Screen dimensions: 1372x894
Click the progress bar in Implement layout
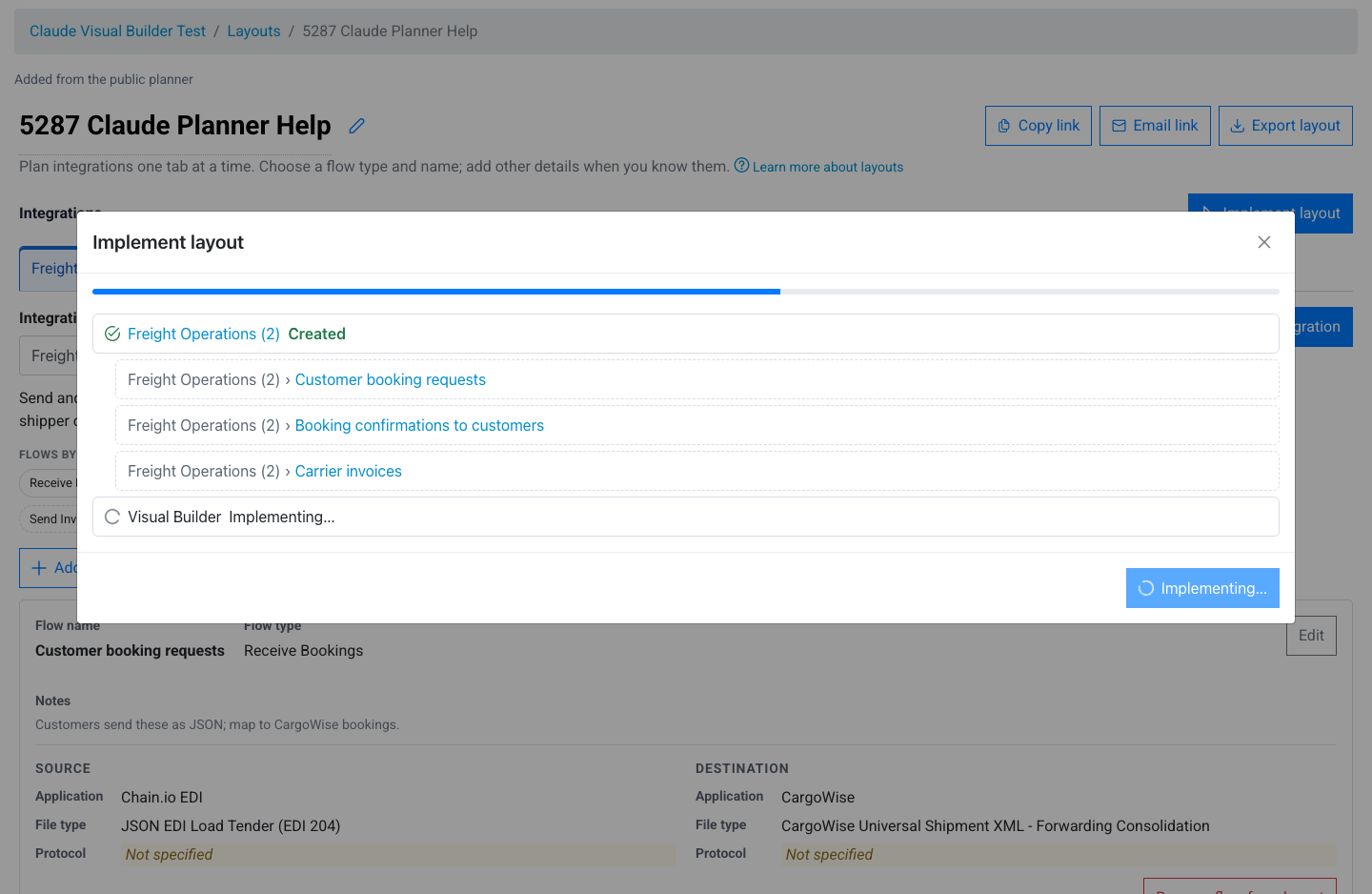(686, 292)
